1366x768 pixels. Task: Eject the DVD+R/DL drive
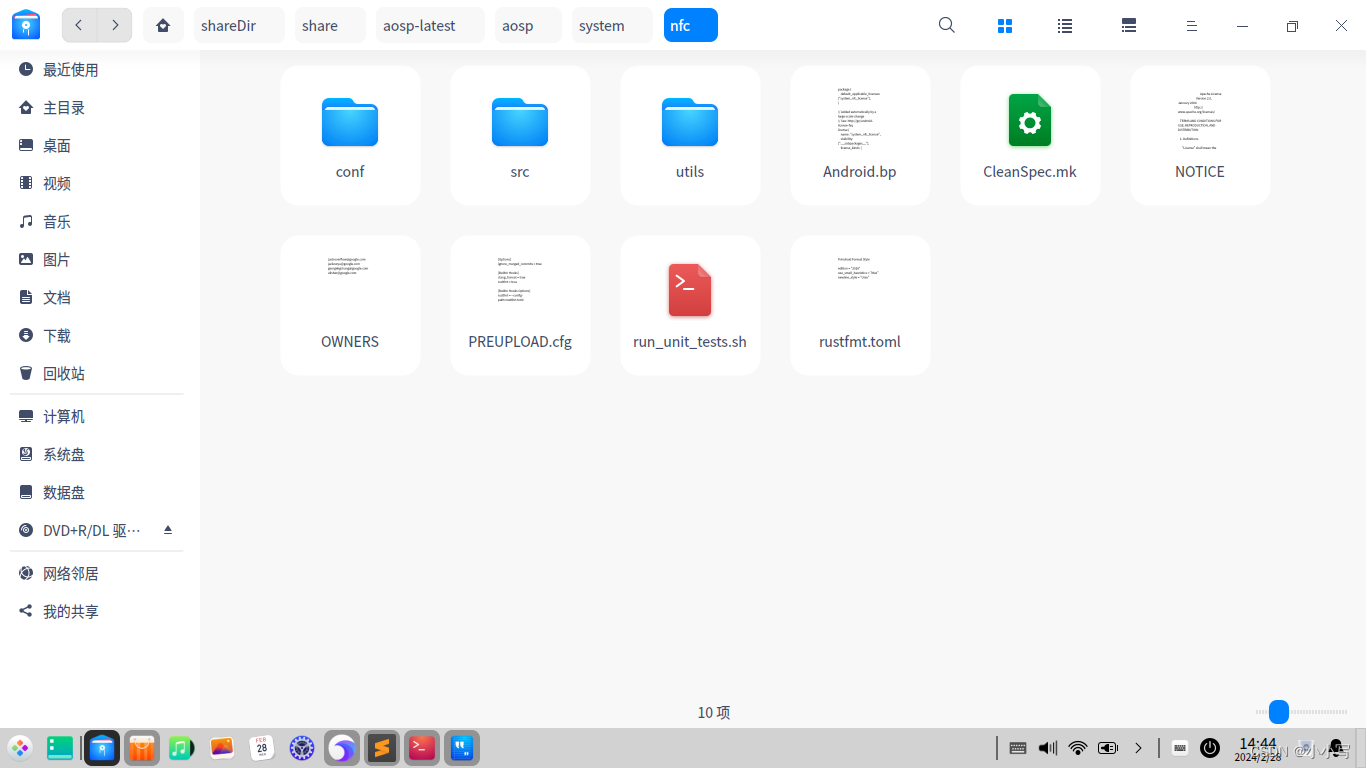167,530
